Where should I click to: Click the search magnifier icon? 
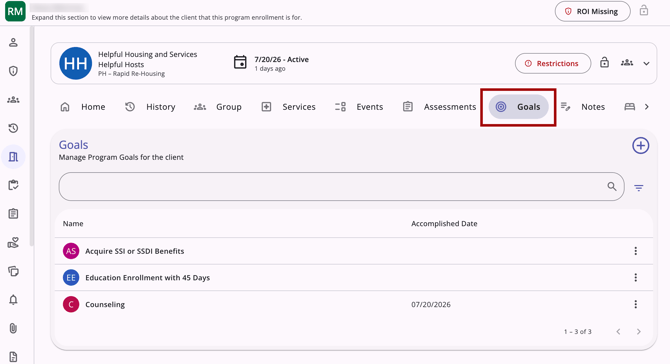612,187
